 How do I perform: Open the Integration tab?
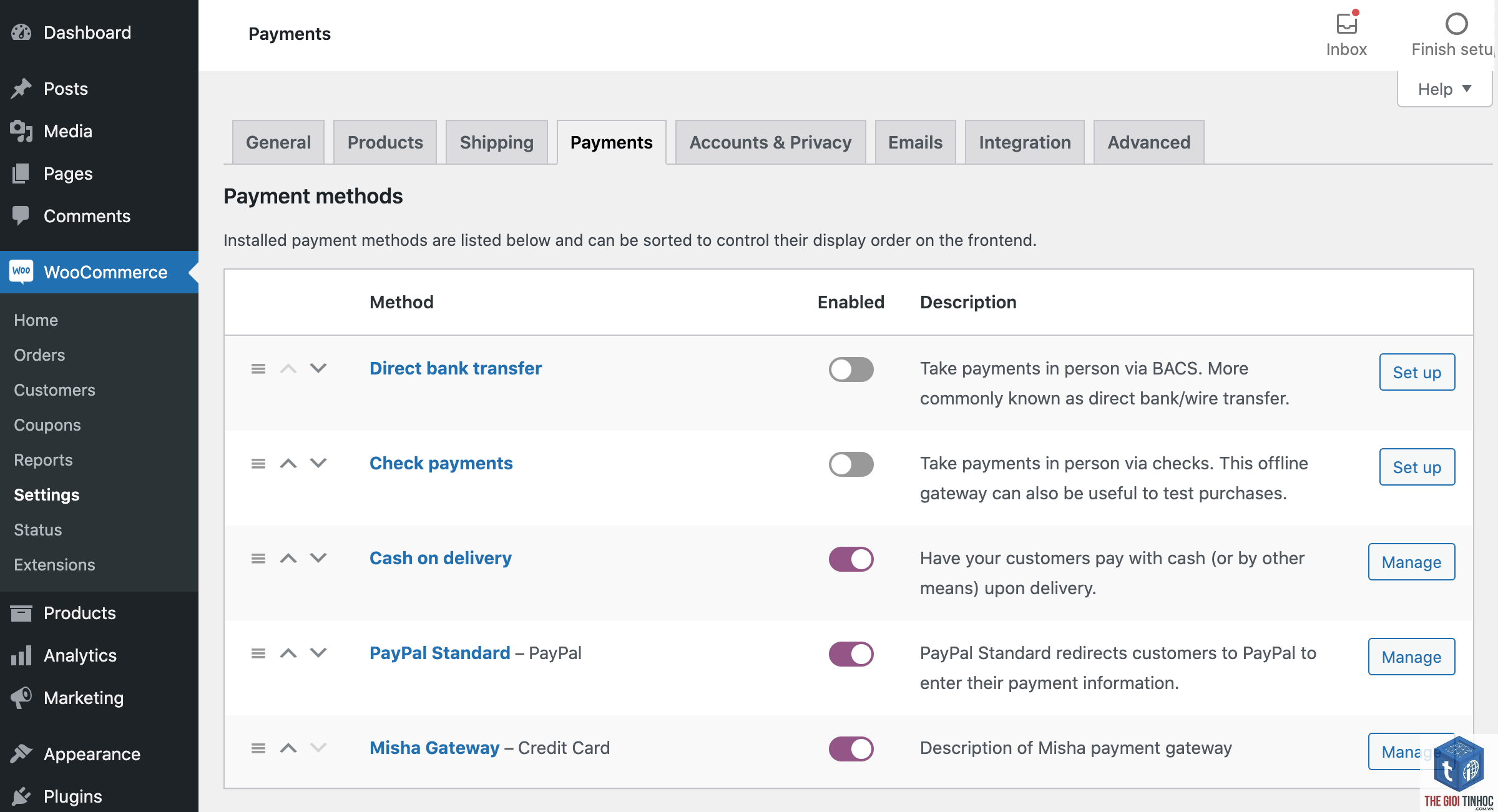1025,142
